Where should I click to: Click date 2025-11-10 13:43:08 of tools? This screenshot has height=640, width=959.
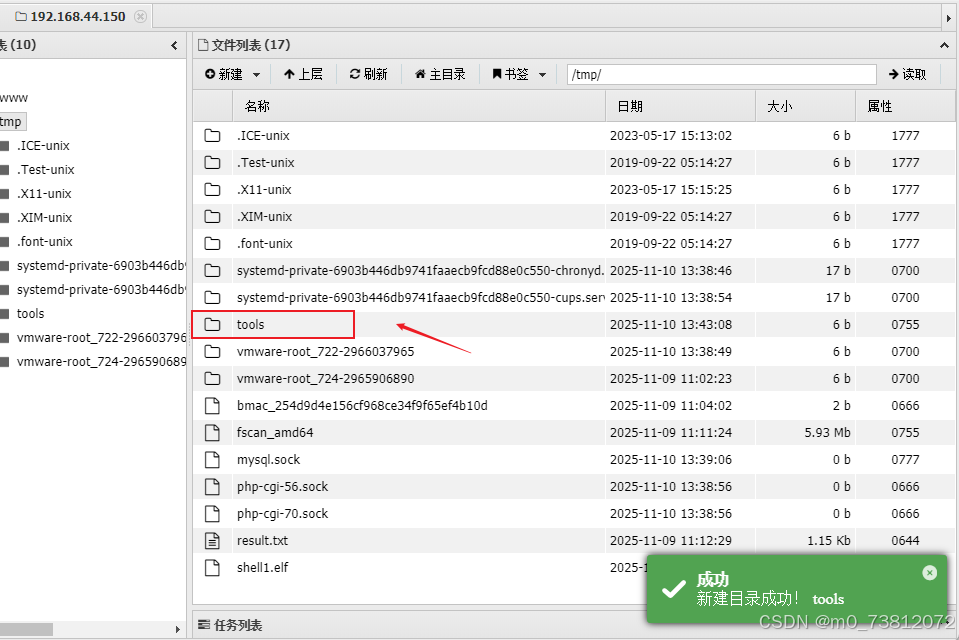(x=671, y=324)
